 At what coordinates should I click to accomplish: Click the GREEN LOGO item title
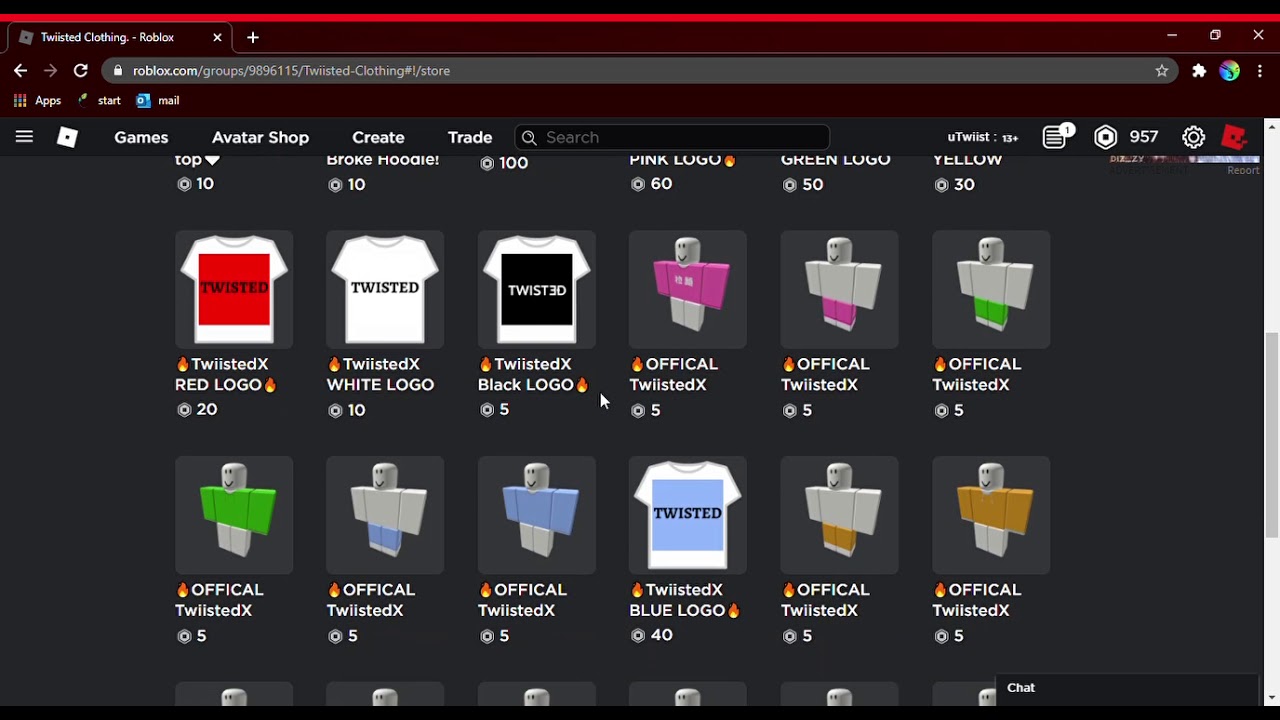(x=836, y=160)
